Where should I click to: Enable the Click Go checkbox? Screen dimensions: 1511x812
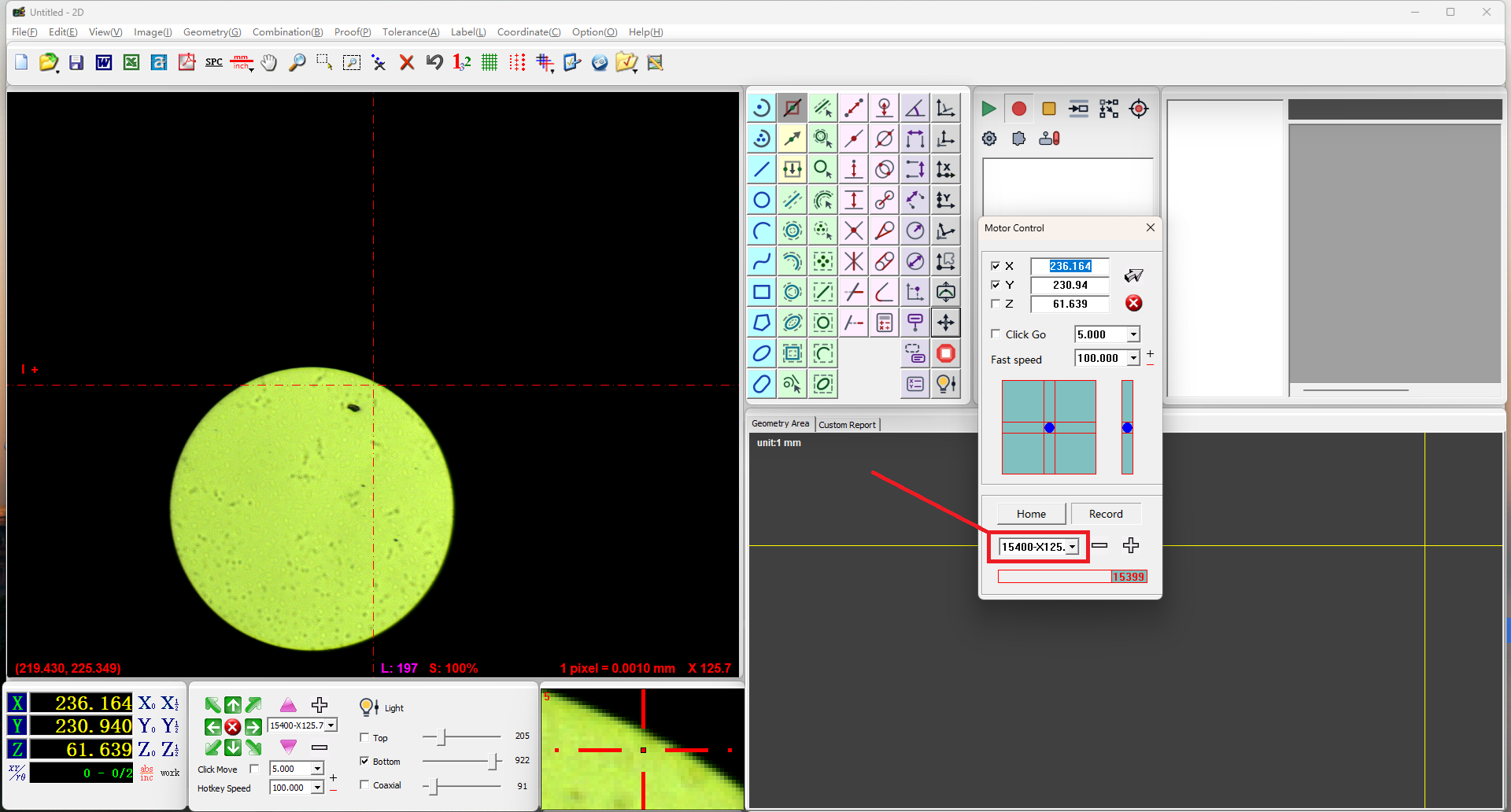click(x=996, y=334)
